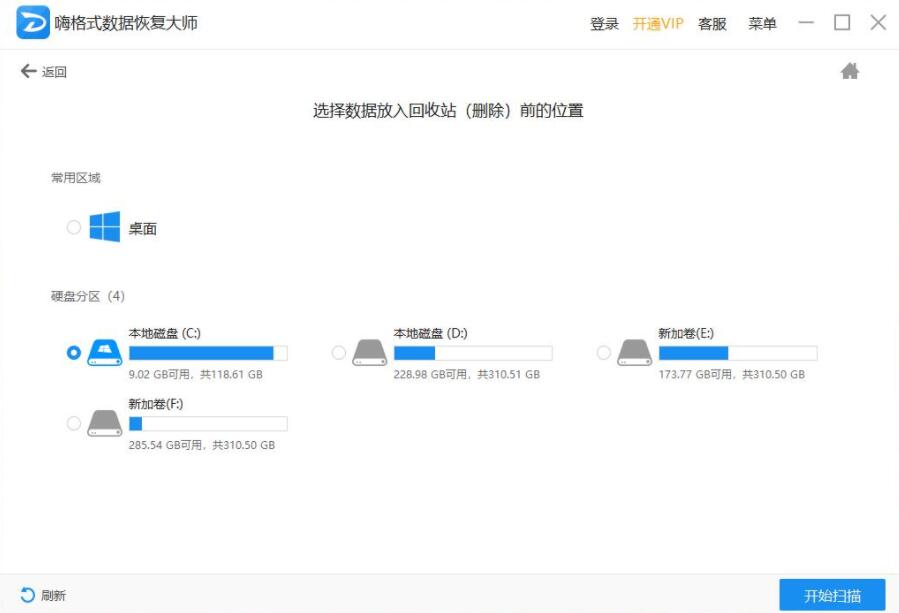The image size is (899, 613).
Task: Open the 菜单 menu
Action: point(762,24)
